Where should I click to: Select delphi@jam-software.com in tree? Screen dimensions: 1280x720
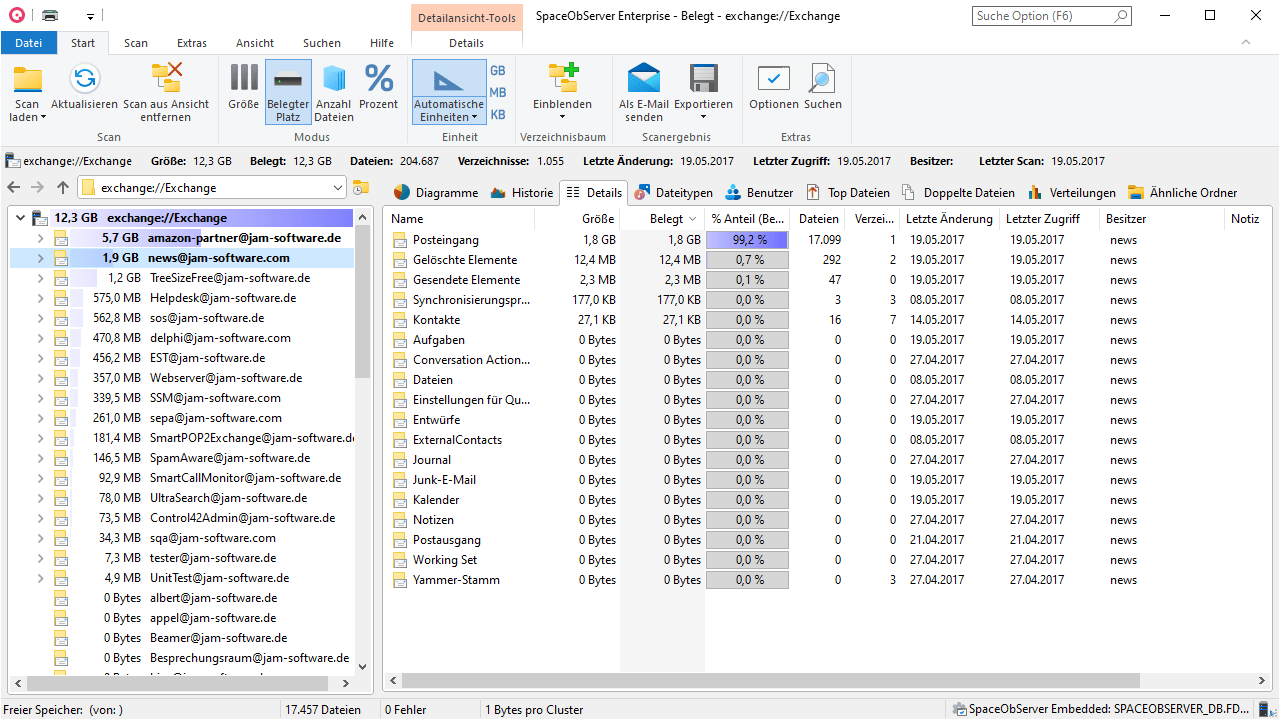point(220,338)
